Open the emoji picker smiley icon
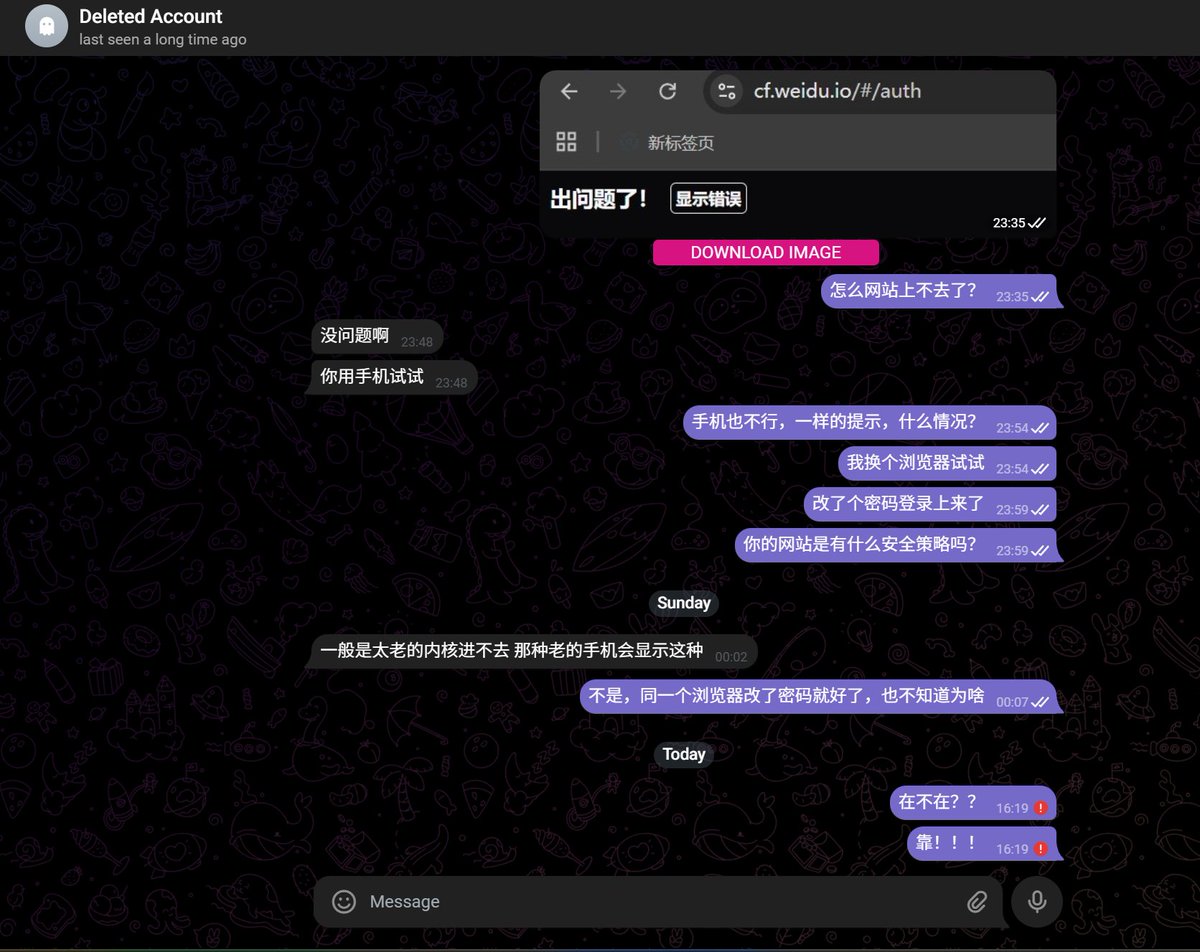Screen dimensions: 1200x952 (344, 902)
